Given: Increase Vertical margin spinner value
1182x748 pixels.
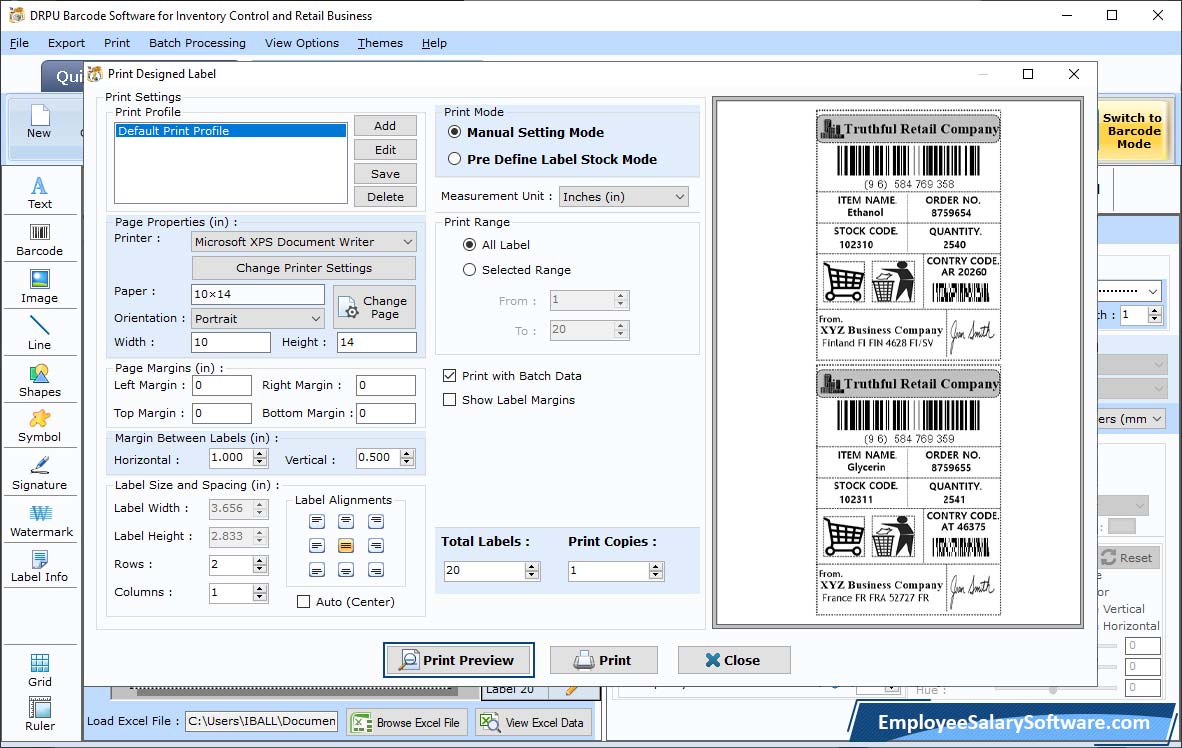Looking at the screenshot, I should (407, 453).
